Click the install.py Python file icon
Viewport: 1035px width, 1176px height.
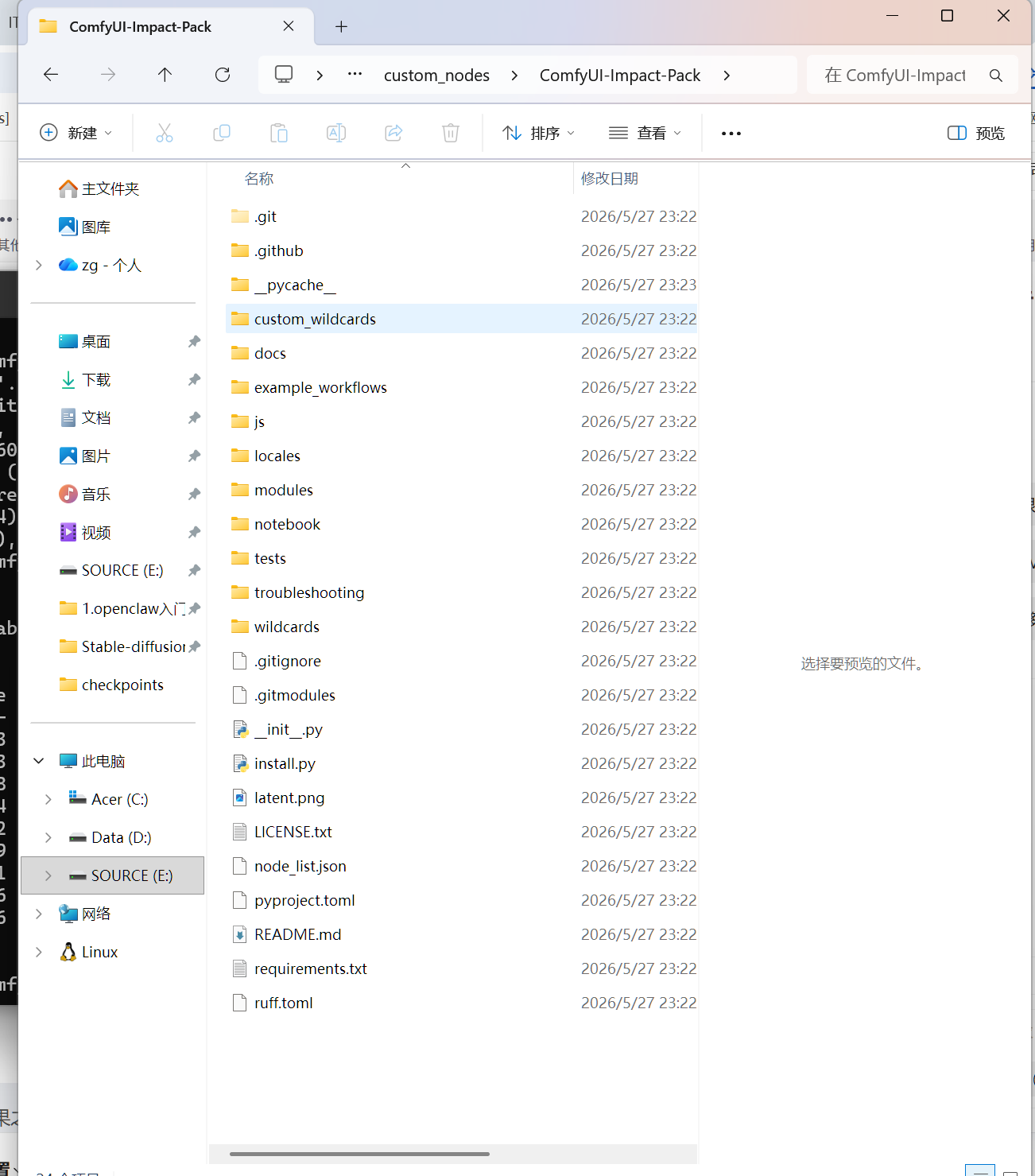point(240,764)
